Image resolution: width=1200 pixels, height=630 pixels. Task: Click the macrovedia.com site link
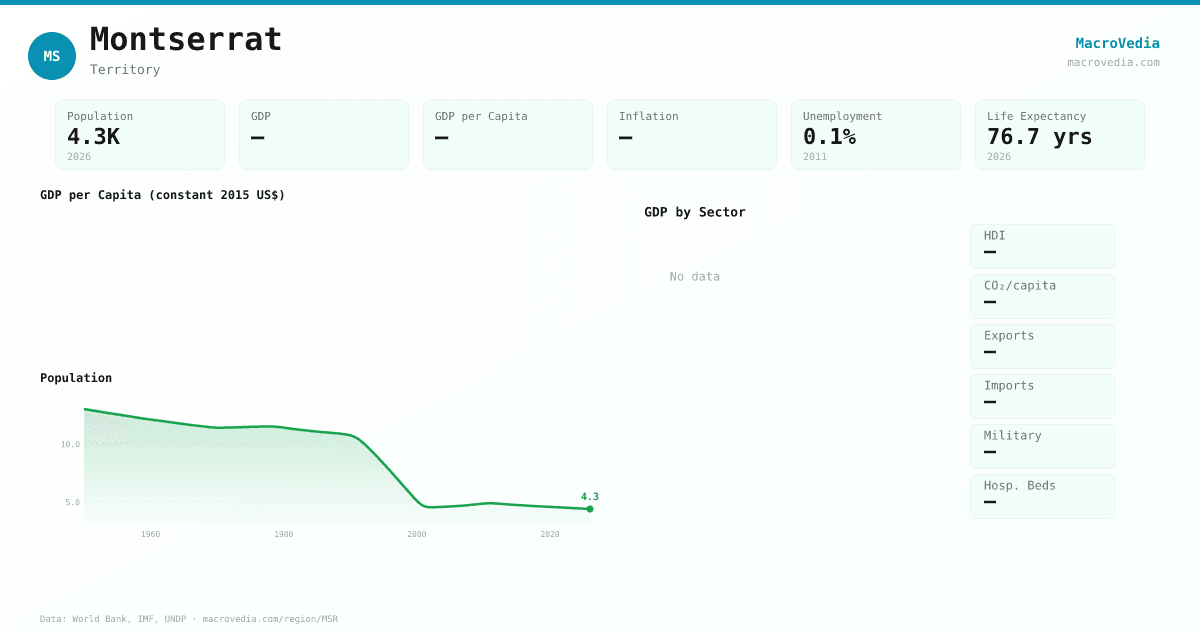(1113, 62)
